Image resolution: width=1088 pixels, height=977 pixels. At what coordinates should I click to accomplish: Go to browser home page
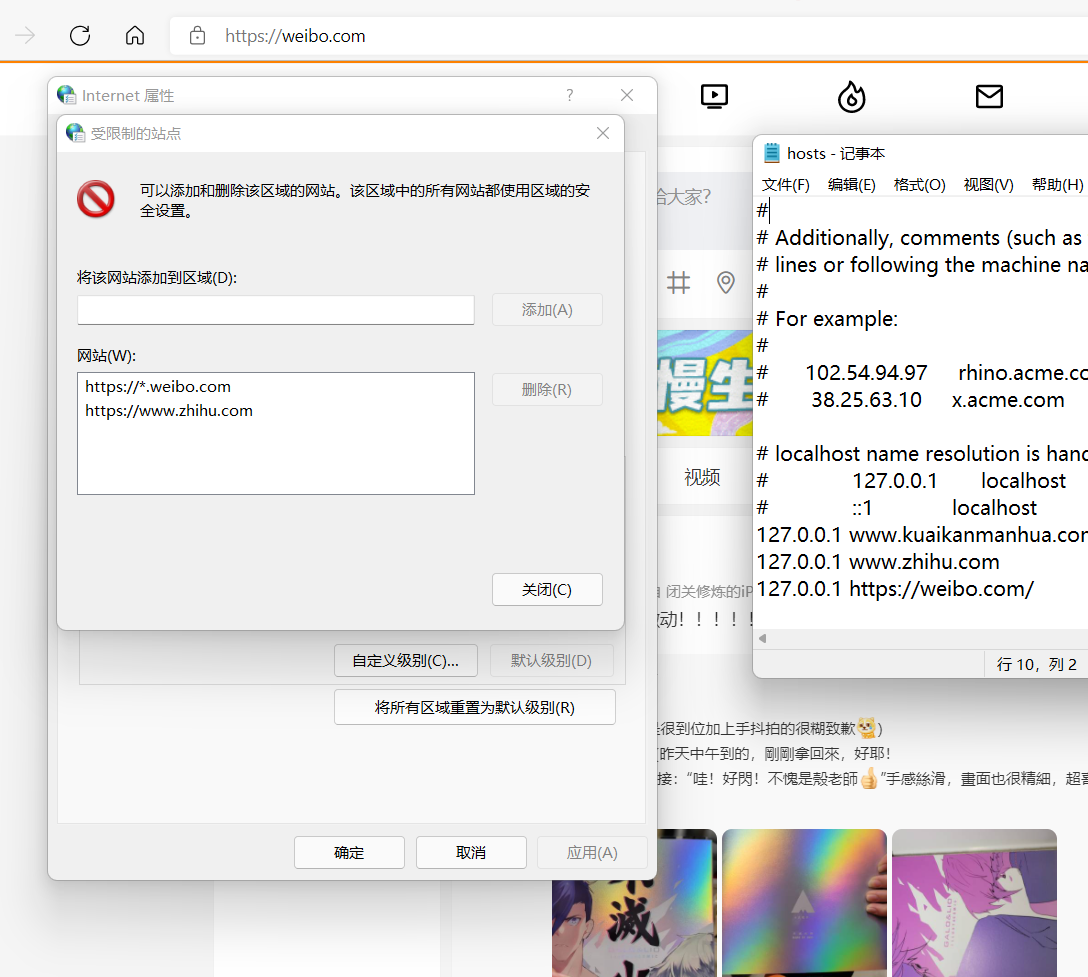tap(135, 35)
